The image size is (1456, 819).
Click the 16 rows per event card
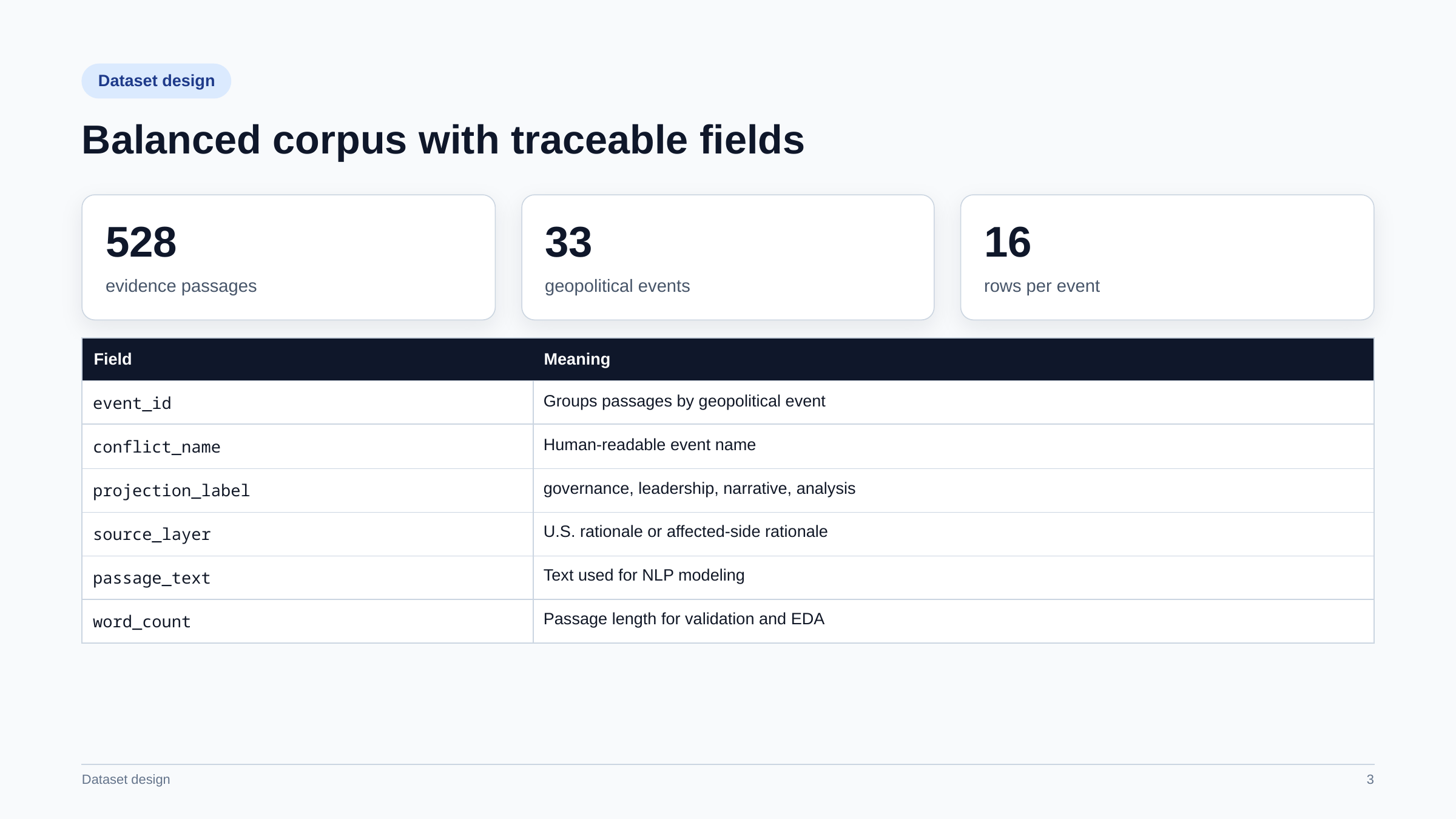coord(1167,257)
